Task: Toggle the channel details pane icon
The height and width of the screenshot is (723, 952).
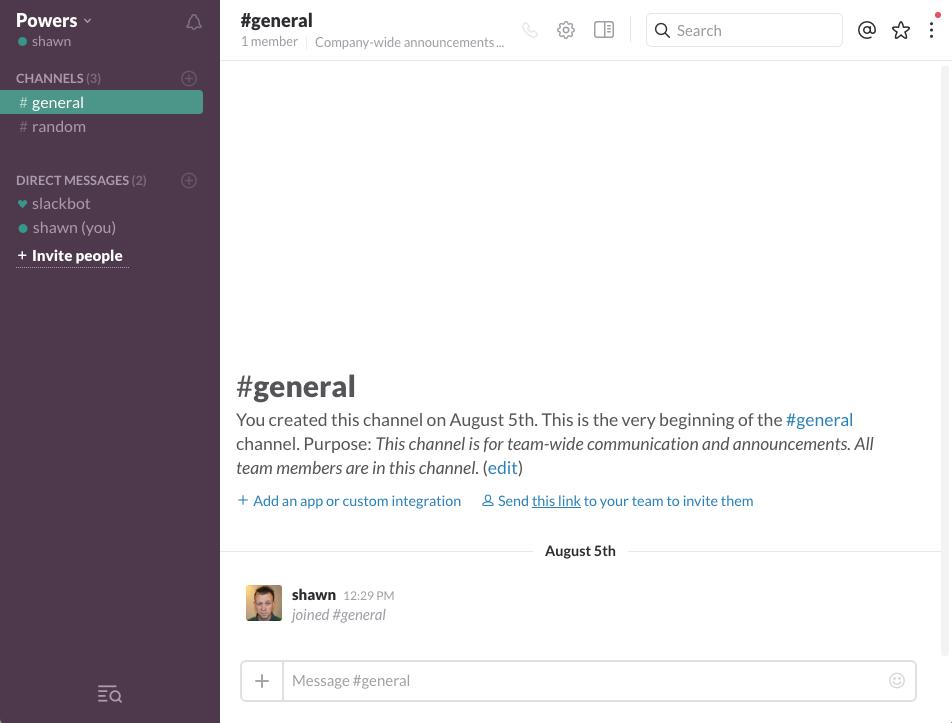Action: (x=604, y=30)
